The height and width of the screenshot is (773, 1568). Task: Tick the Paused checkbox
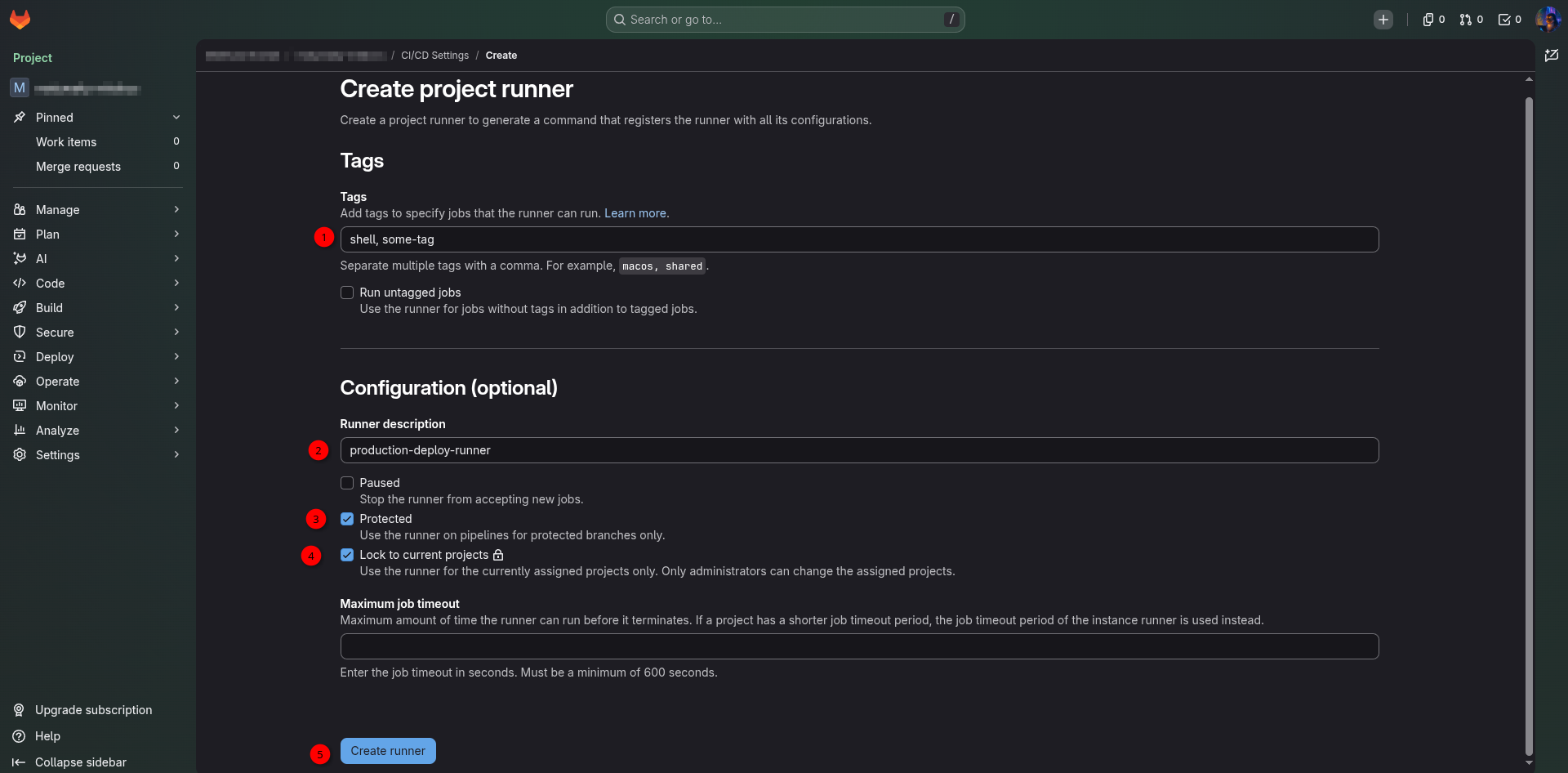(347, 483)
